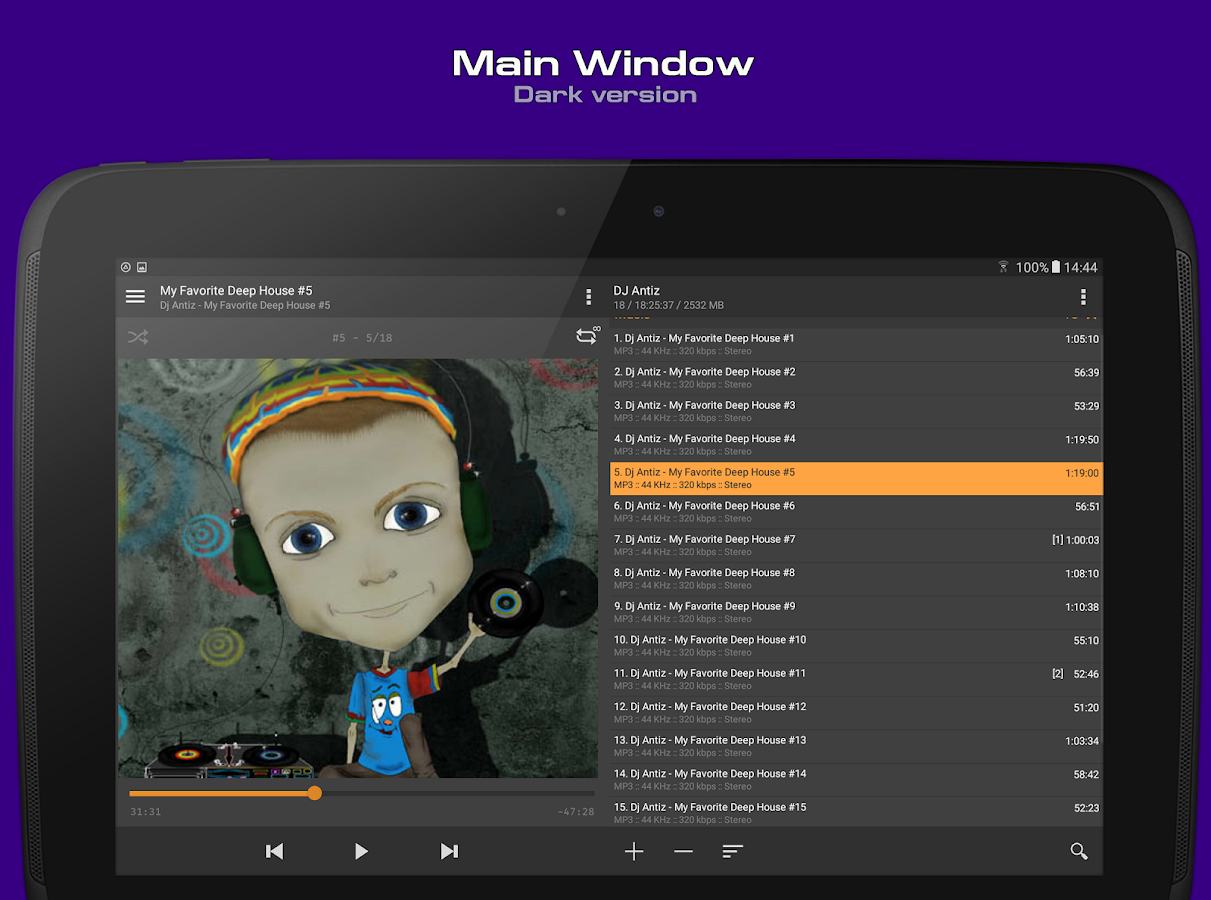Select track 6 My Favorite Deep House #6
Screen dimensions: 1211x900
pos(856,512)
